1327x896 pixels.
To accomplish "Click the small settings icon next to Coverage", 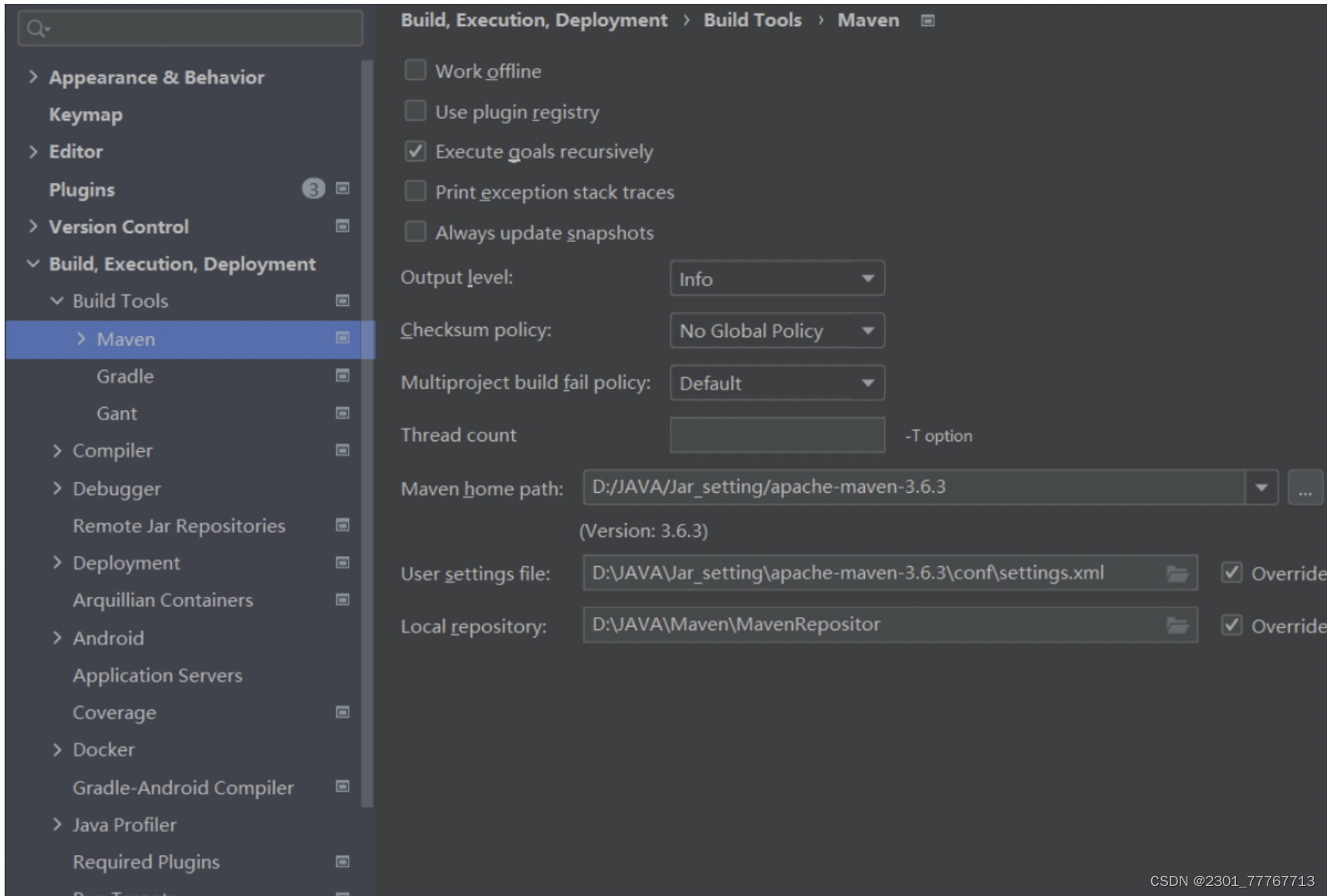I will pyautogui.click(x=342, y=712).
